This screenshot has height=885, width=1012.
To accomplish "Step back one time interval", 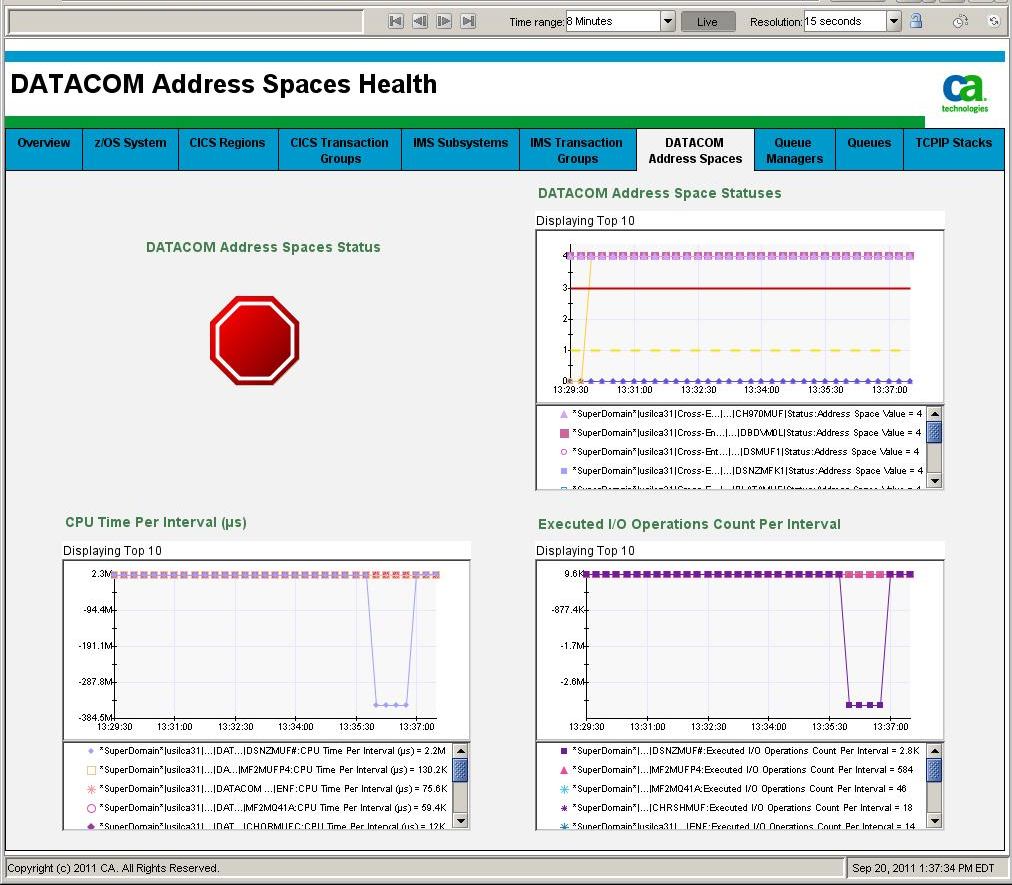I will [x=420, y=21].
